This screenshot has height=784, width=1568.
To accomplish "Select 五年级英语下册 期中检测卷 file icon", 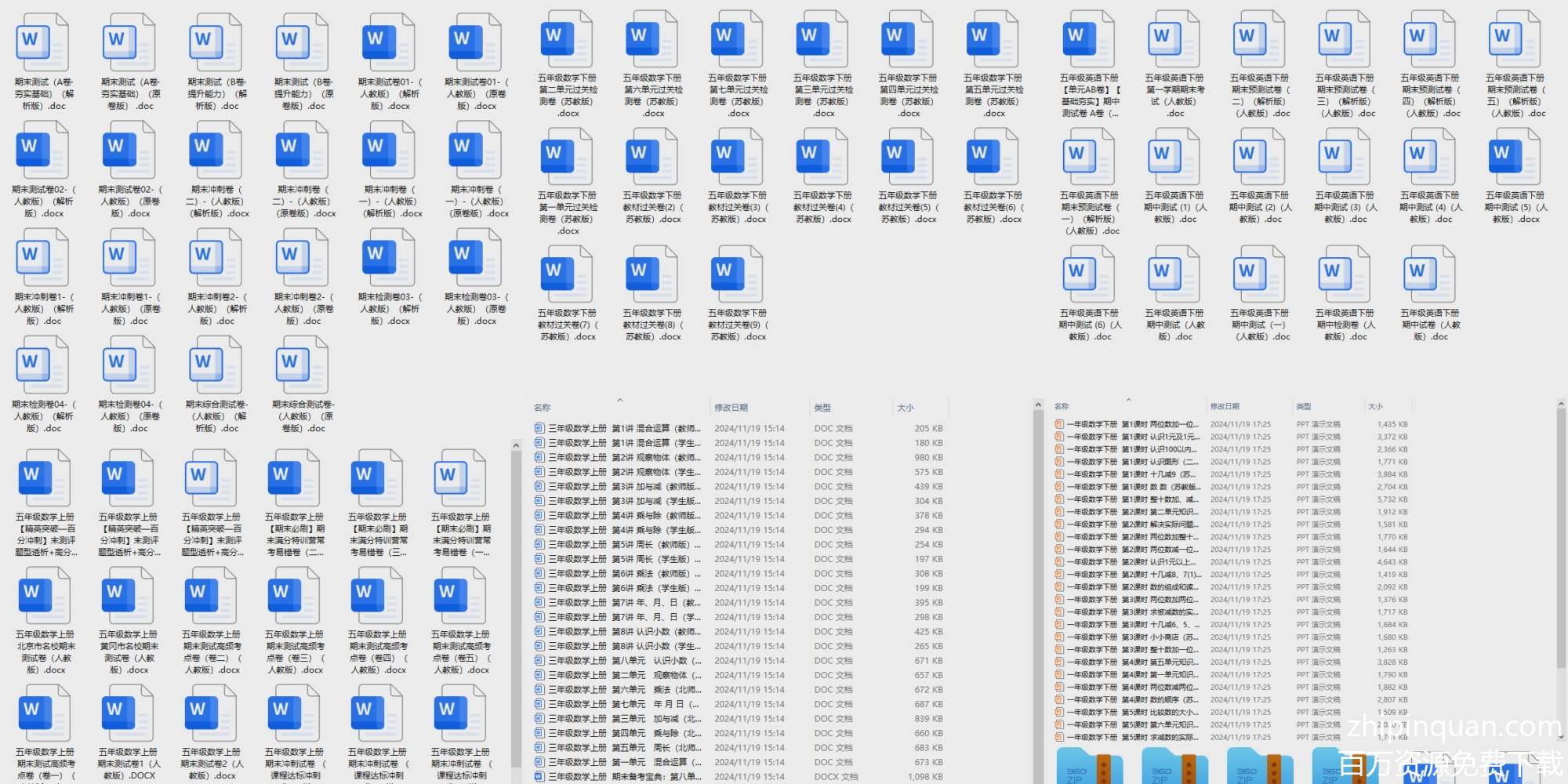I will (1344, 274).
